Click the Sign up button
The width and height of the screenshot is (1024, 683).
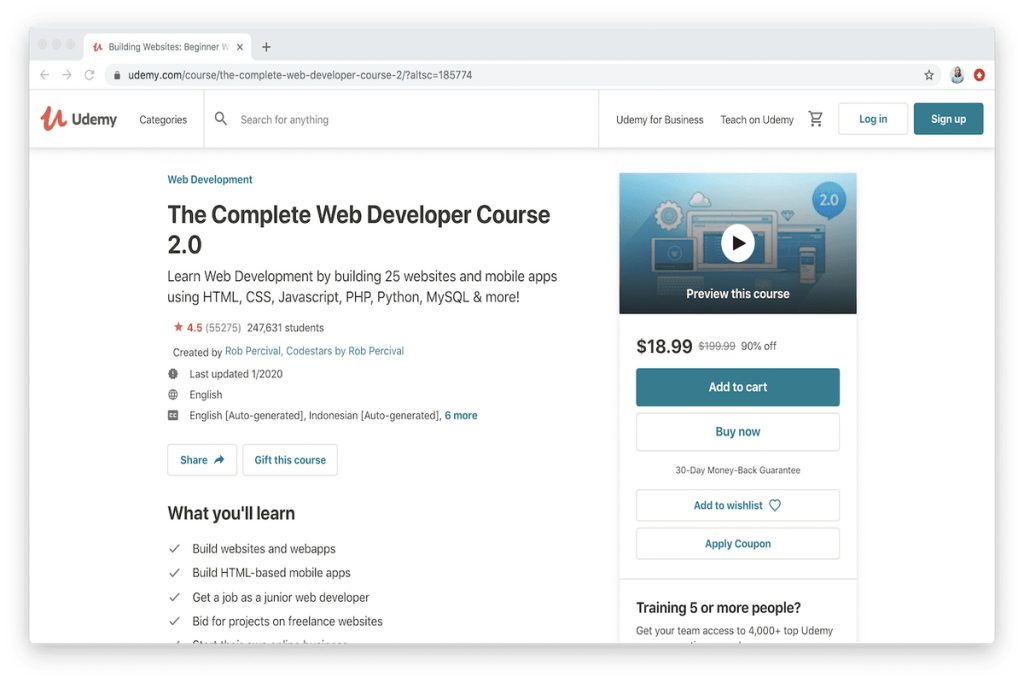(948, 119)
